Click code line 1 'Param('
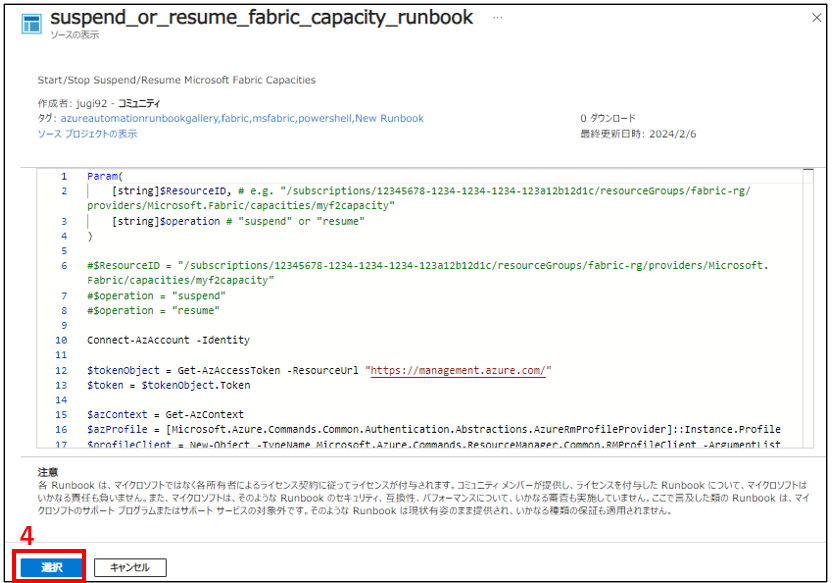Image resolution: width=832 pixels, height=583 pixels. pos(105,176)
